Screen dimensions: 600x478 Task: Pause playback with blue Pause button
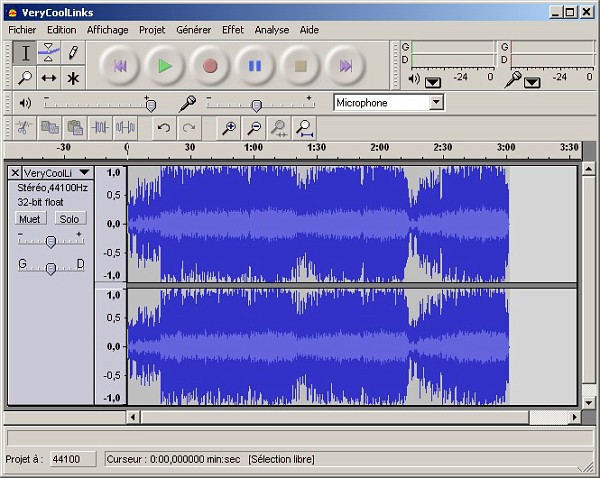[255, 66]
